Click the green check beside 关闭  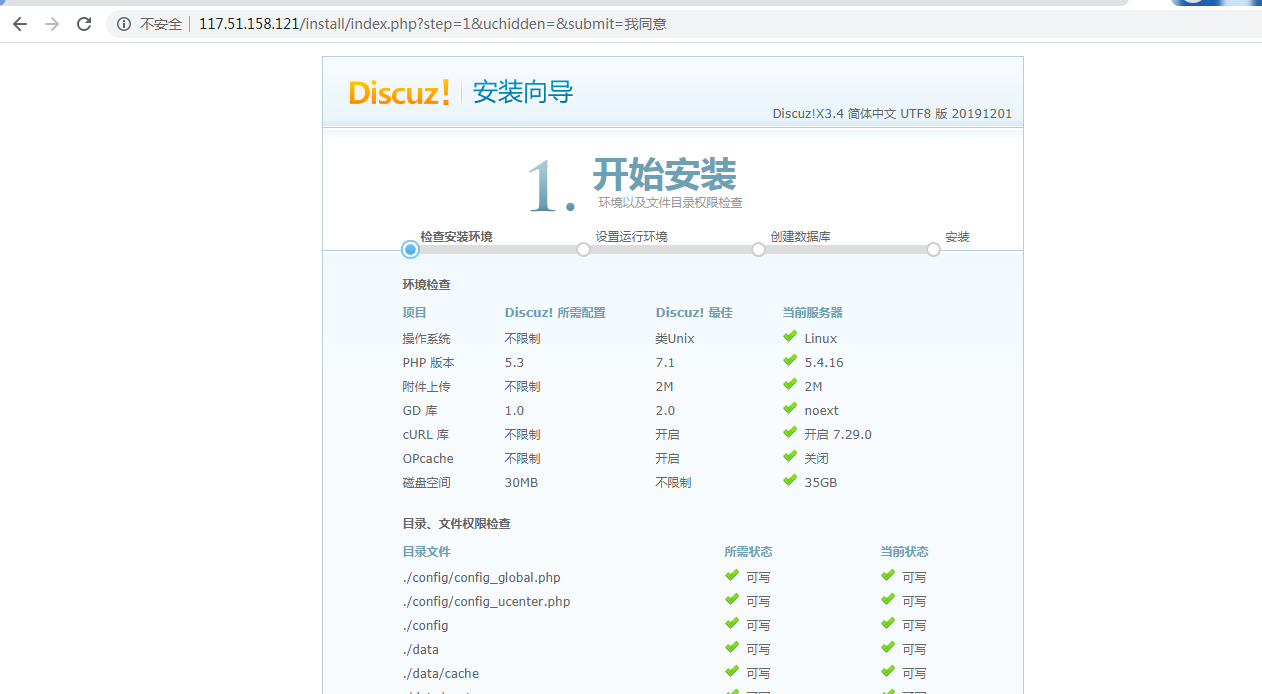pyautogui.click(x=790, y=457)
